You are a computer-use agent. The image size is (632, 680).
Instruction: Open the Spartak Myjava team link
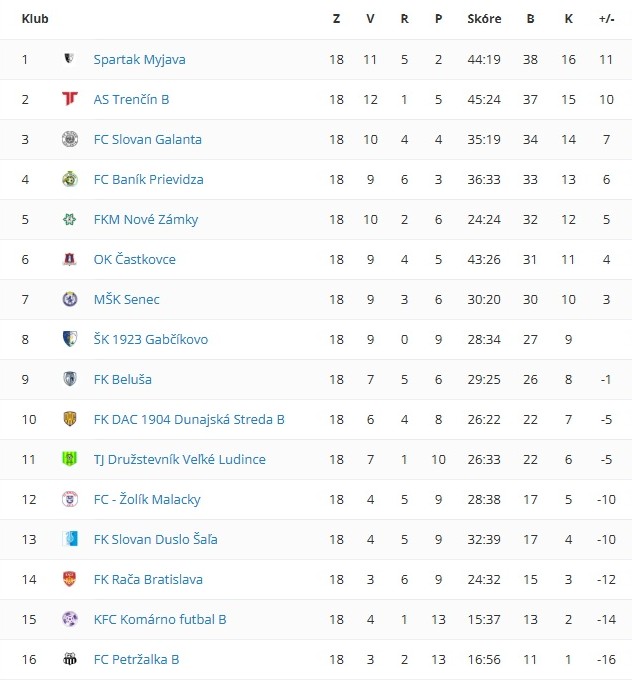[x=139, y=59]
